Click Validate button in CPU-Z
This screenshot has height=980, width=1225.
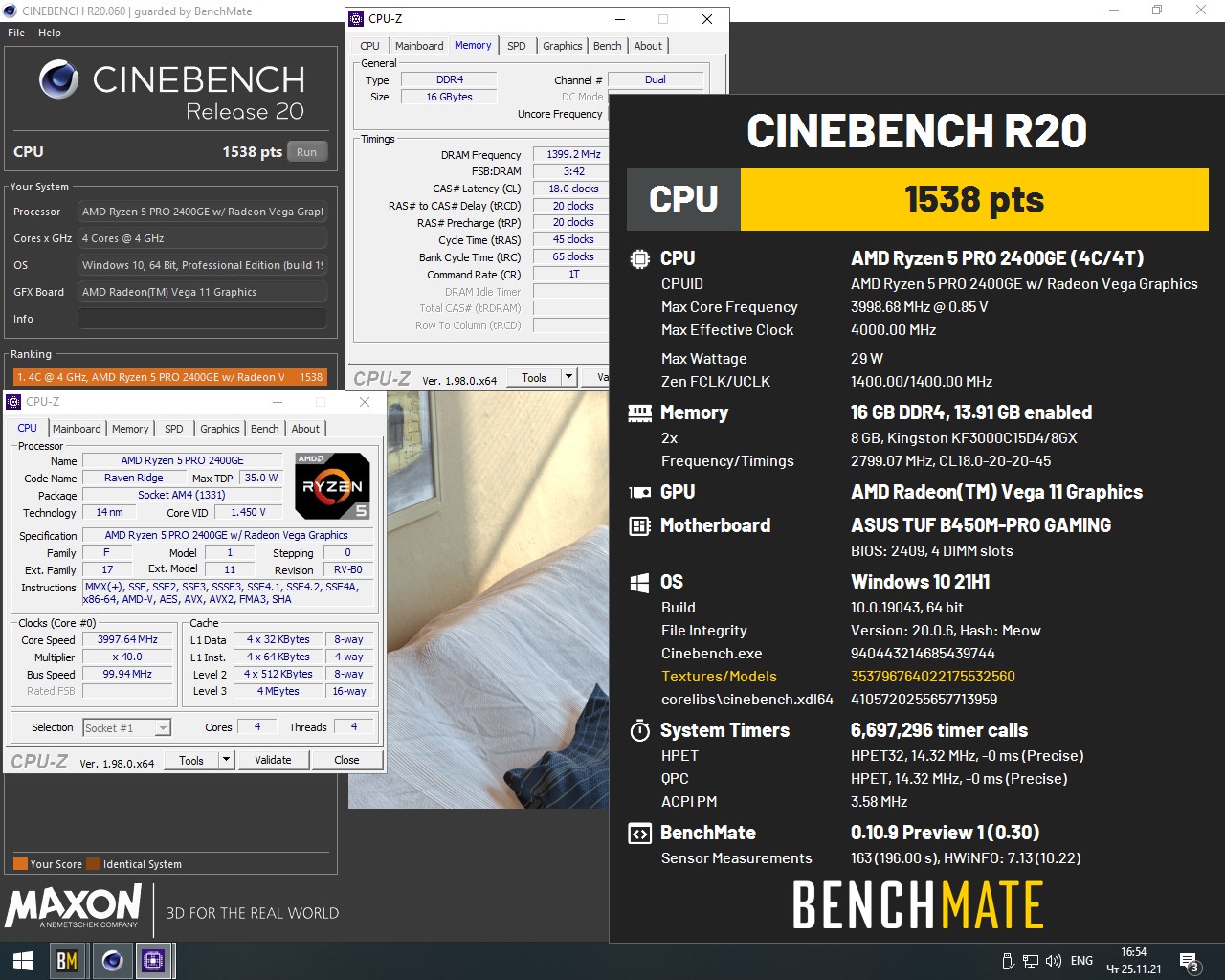tap(273, 761)
